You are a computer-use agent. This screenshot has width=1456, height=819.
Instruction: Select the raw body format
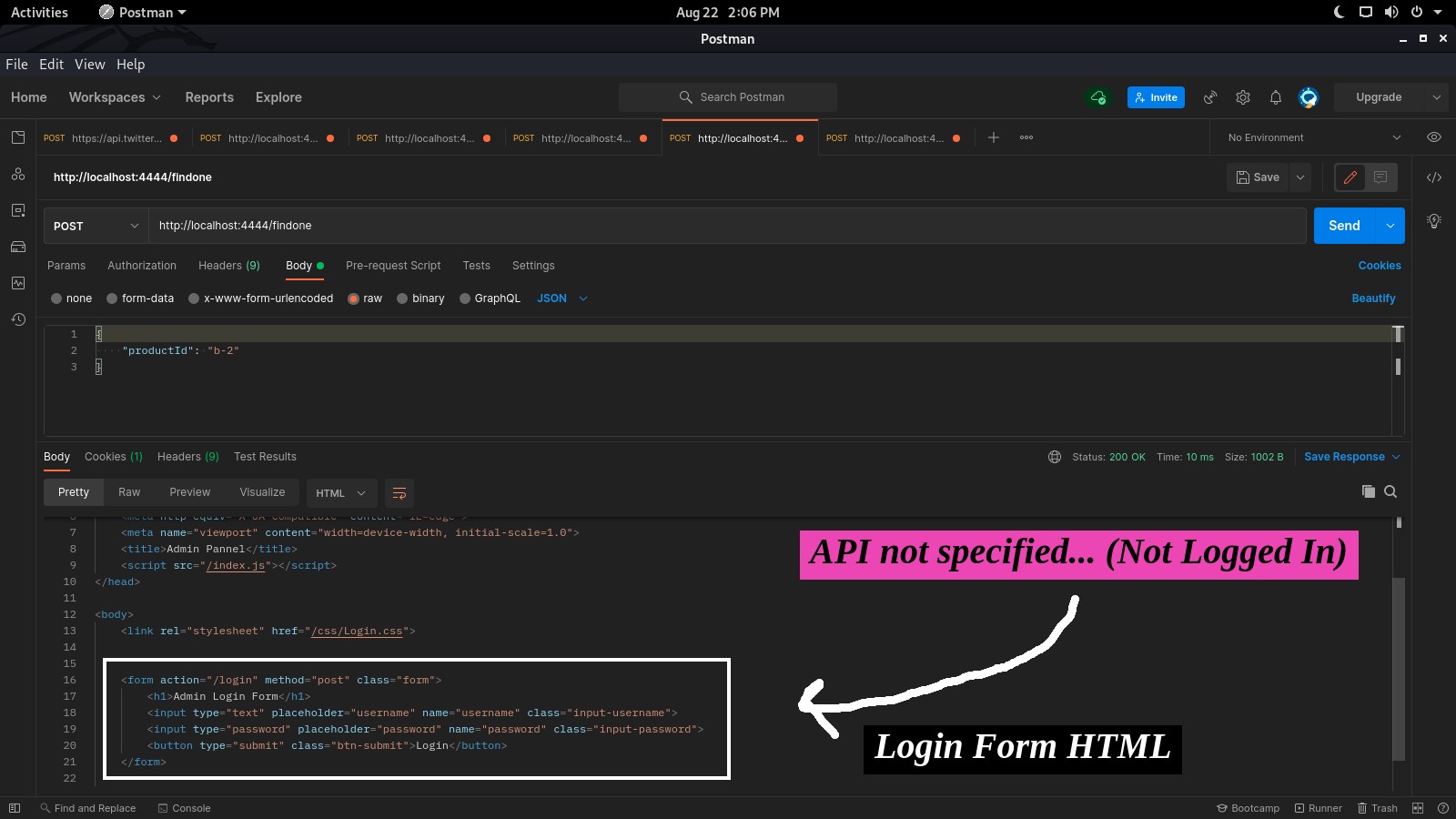[364, 298]
